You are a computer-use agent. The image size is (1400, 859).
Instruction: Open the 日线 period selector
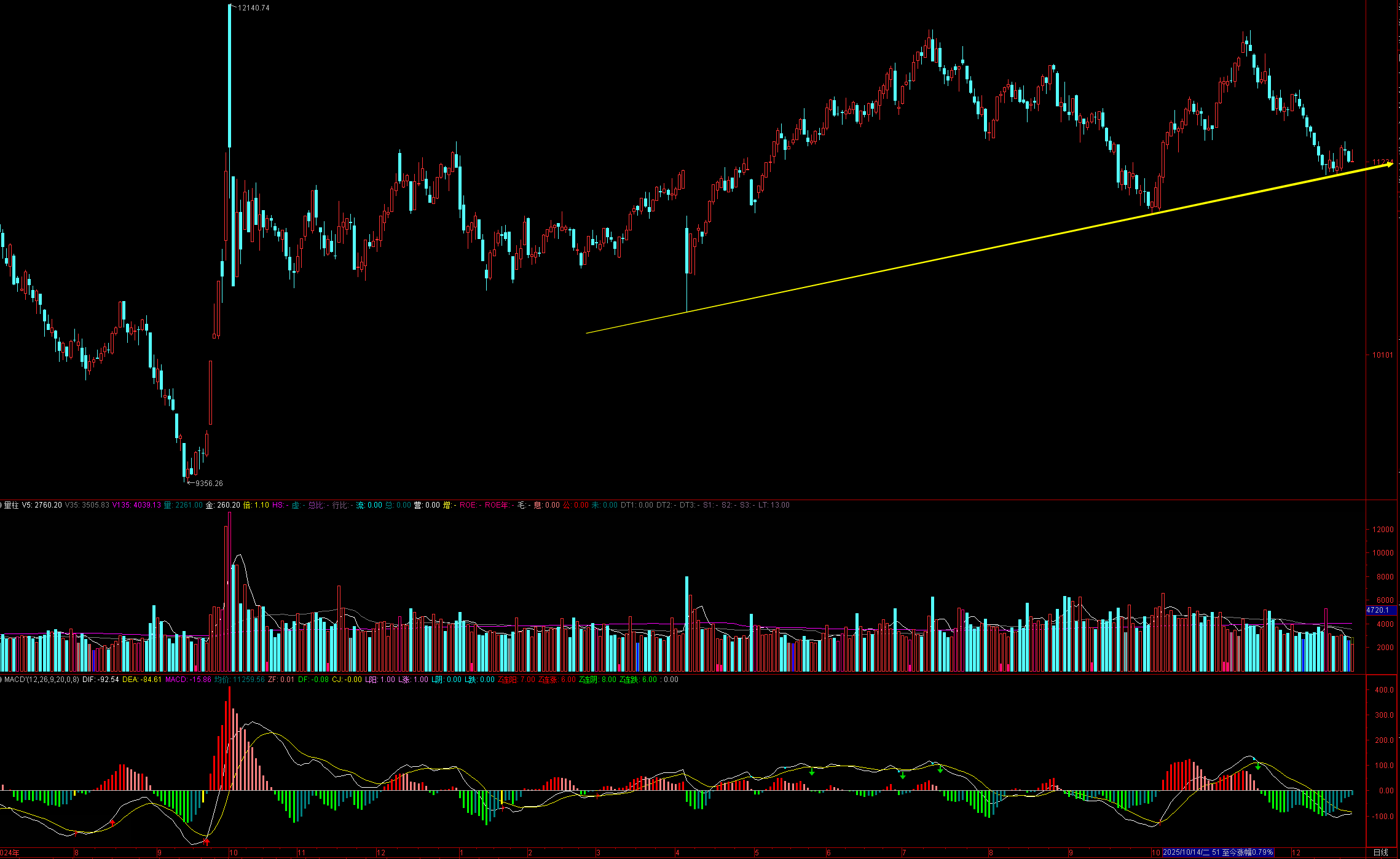pos(1380,852)
